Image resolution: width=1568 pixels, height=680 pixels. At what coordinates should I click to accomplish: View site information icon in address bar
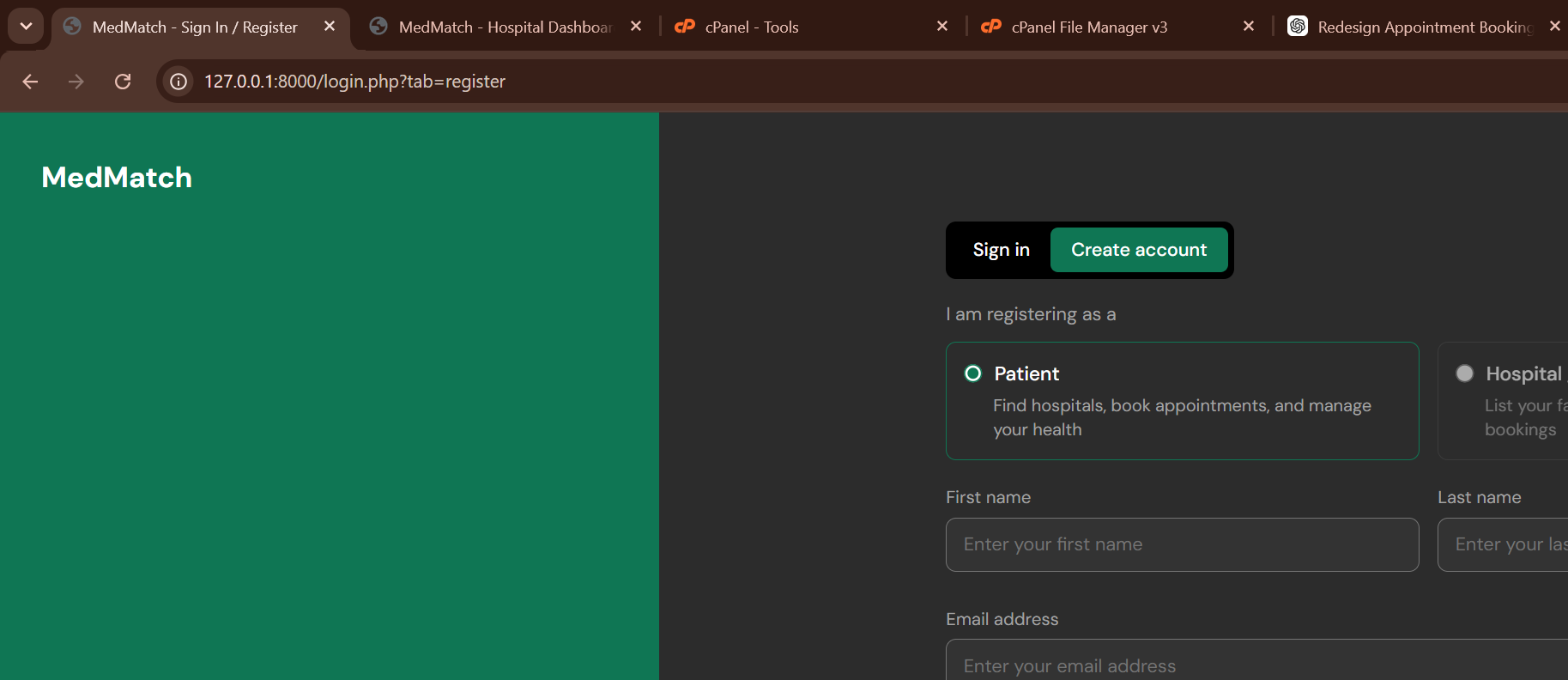[179, 82]
